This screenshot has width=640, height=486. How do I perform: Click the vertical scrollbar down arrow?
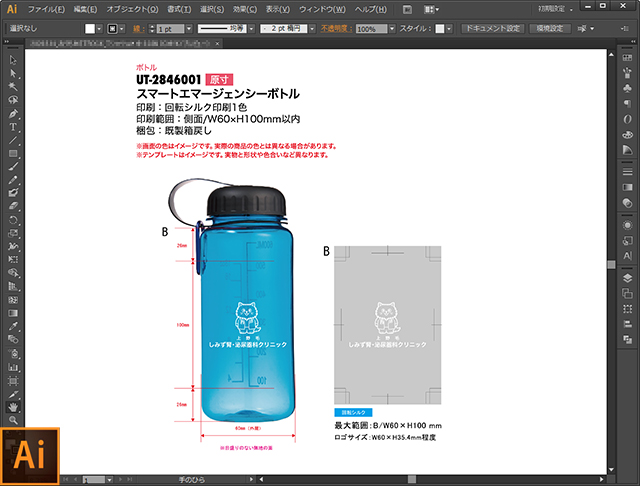[611, 469]
